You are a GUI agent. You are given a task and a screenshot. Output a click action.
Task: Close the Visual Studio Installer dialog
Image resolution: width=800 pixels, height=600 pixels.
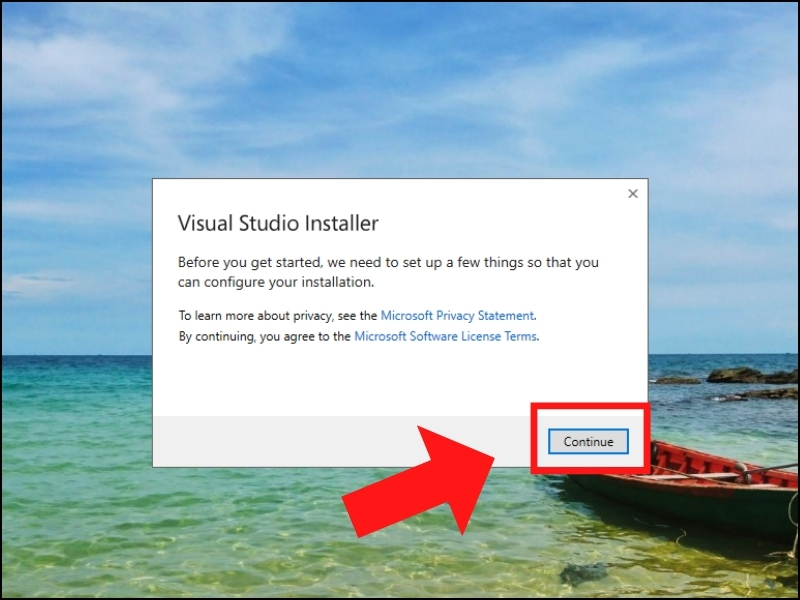633,194
